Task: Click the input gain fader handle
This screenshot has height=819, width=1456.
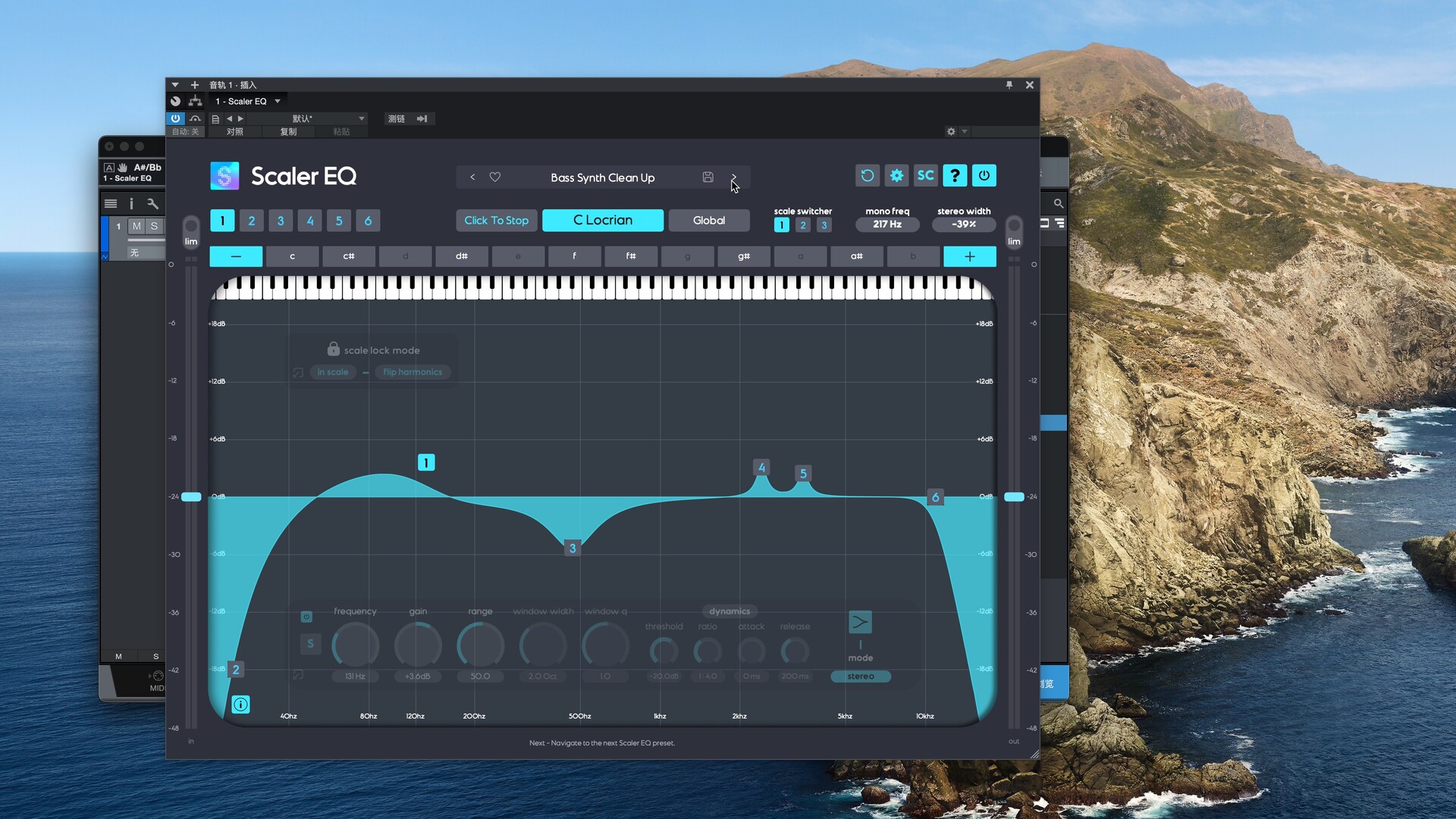Action: coord(191,497)
